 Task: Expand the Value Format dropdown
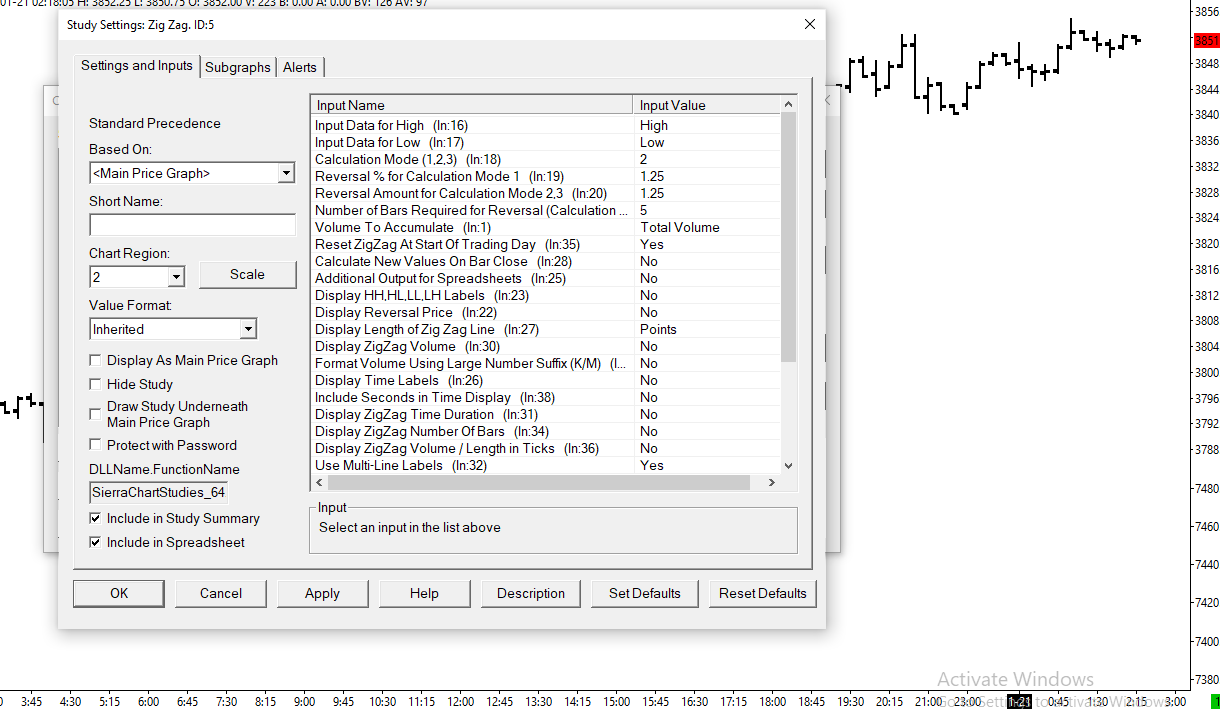248,329
